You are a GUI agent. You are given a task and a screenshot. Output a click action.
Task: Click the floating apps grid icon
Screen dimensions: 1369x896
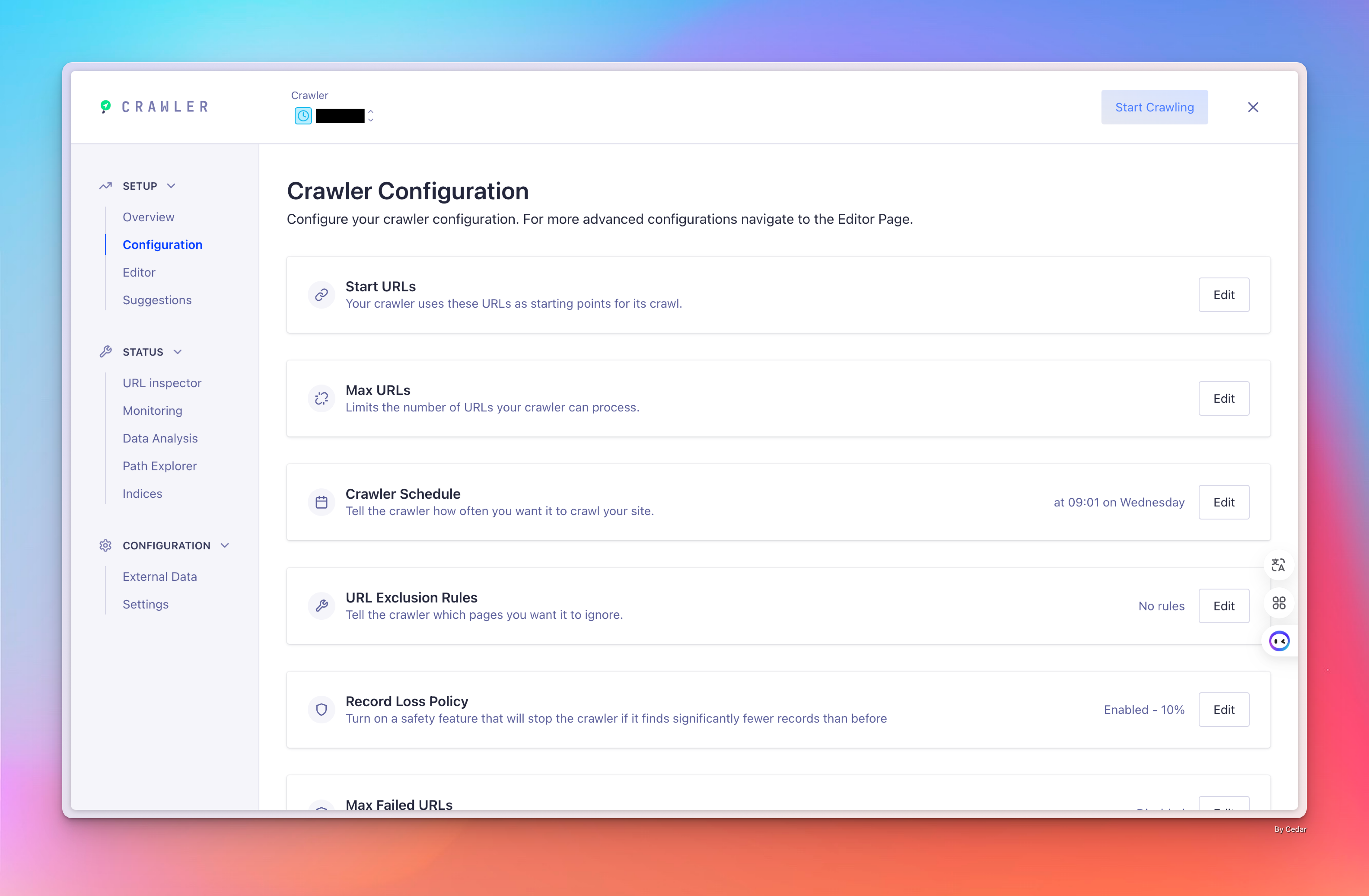(x=1278, y=603)
